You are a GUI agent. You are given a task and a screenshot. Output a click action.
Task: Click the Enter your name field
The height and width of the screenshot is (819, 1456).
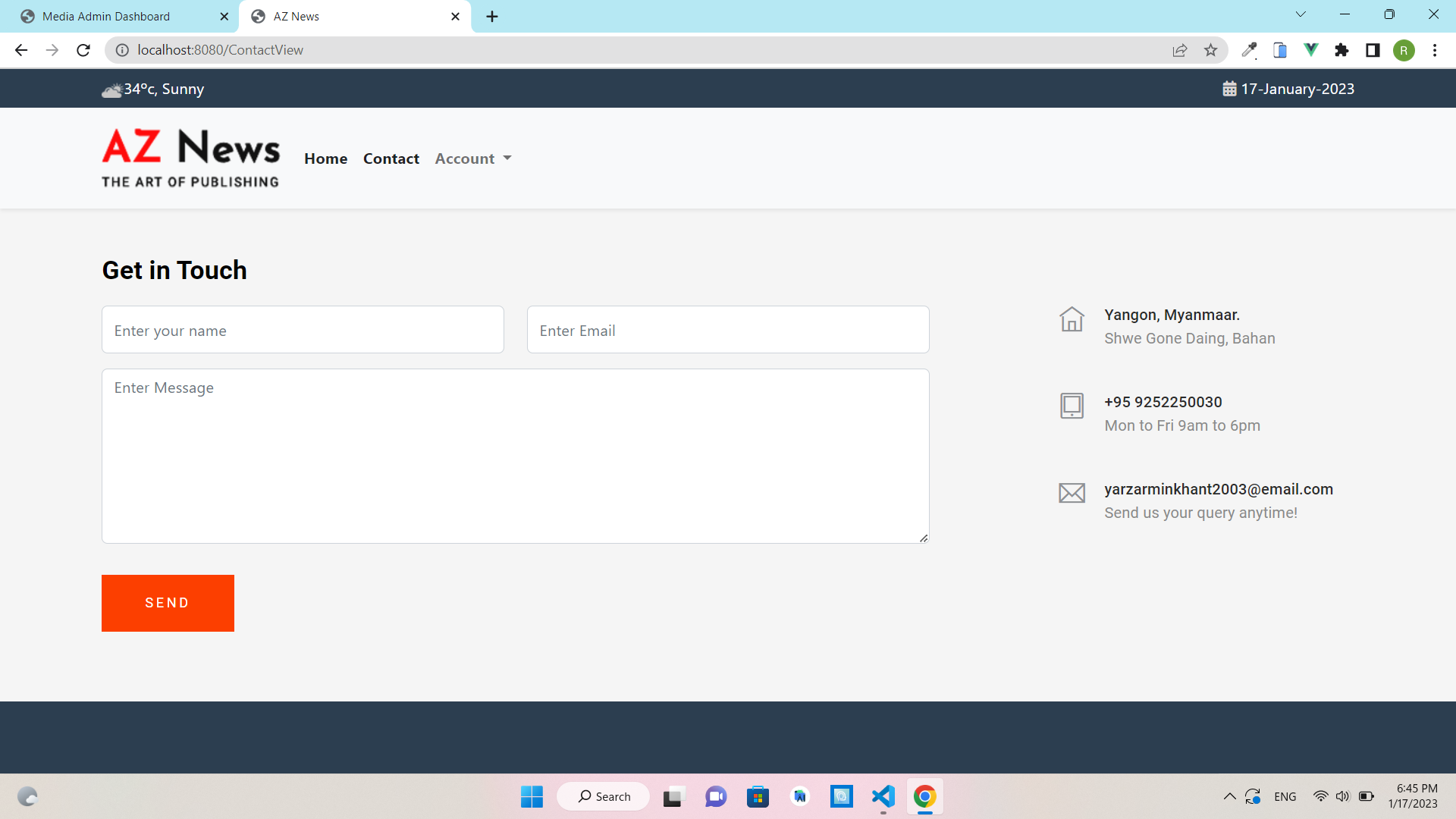pyautogui.click(x=303, y=330)
